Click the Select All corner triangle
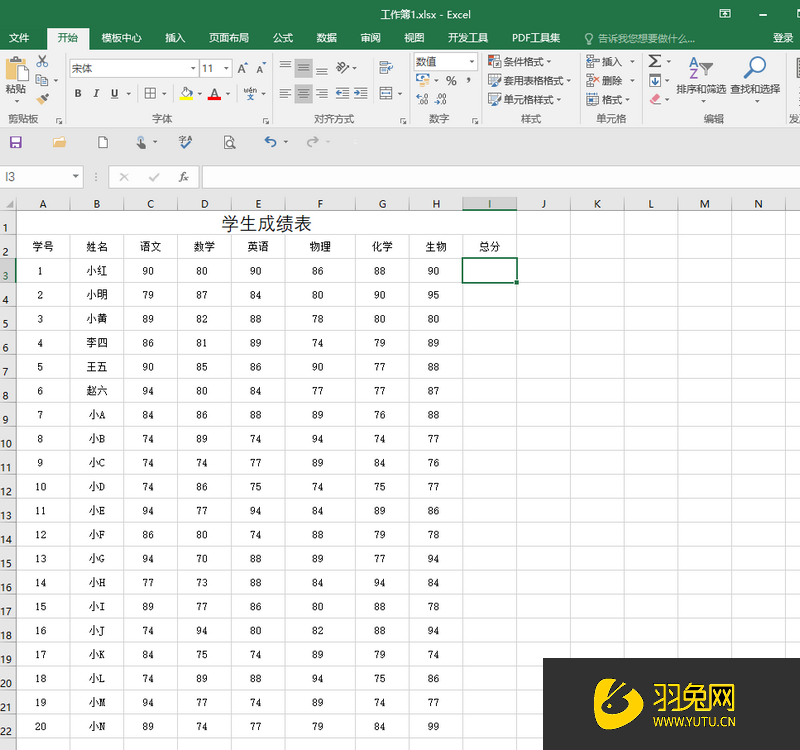Image resolution: width=800 pixels, height=750 pixels. 9,205
